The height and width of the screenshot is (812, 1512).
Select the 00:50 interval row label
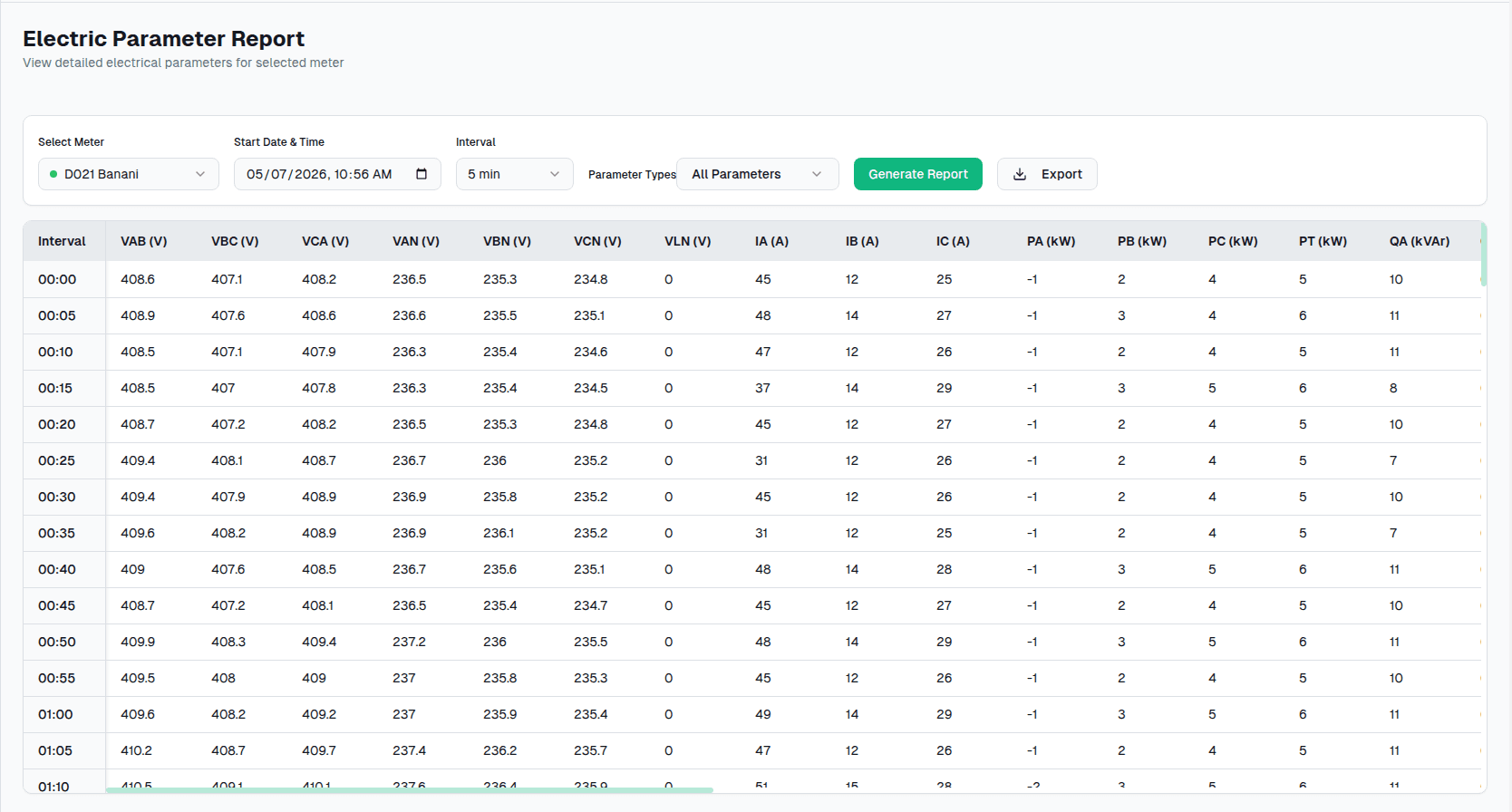coord(57,642)
